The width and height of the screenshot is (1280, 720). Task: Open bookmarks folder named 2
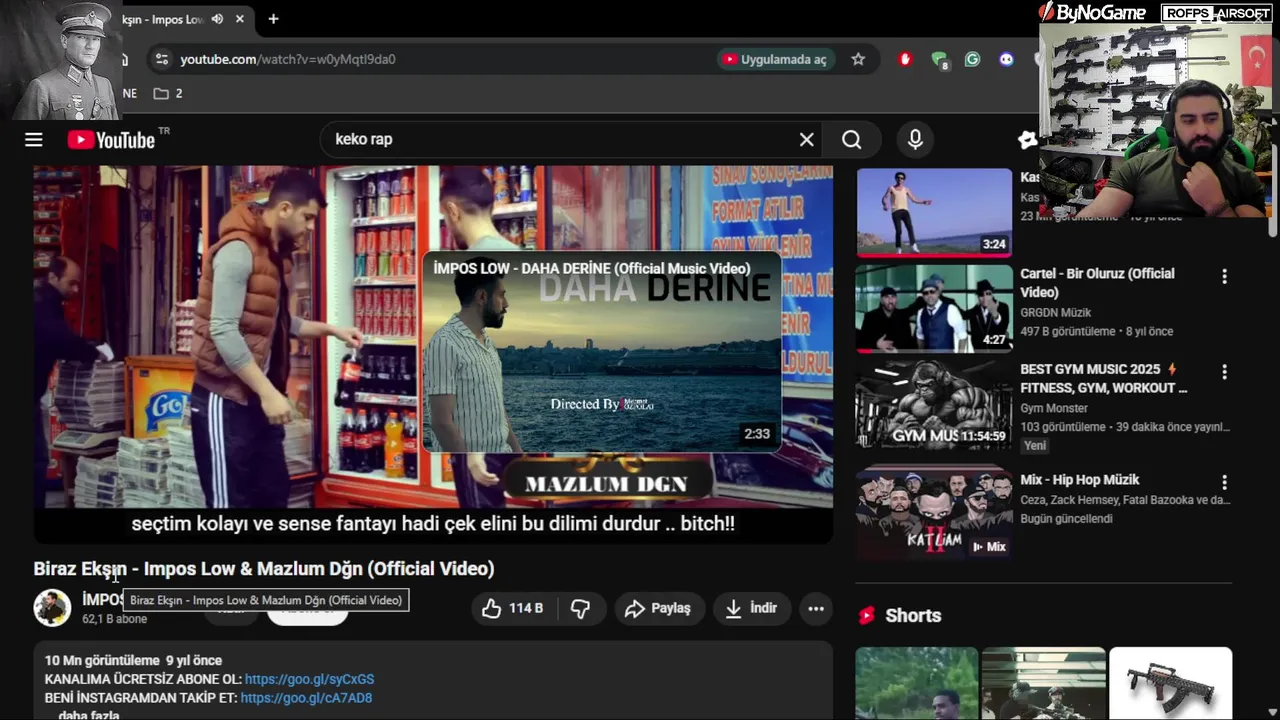(x=167, y=93)
